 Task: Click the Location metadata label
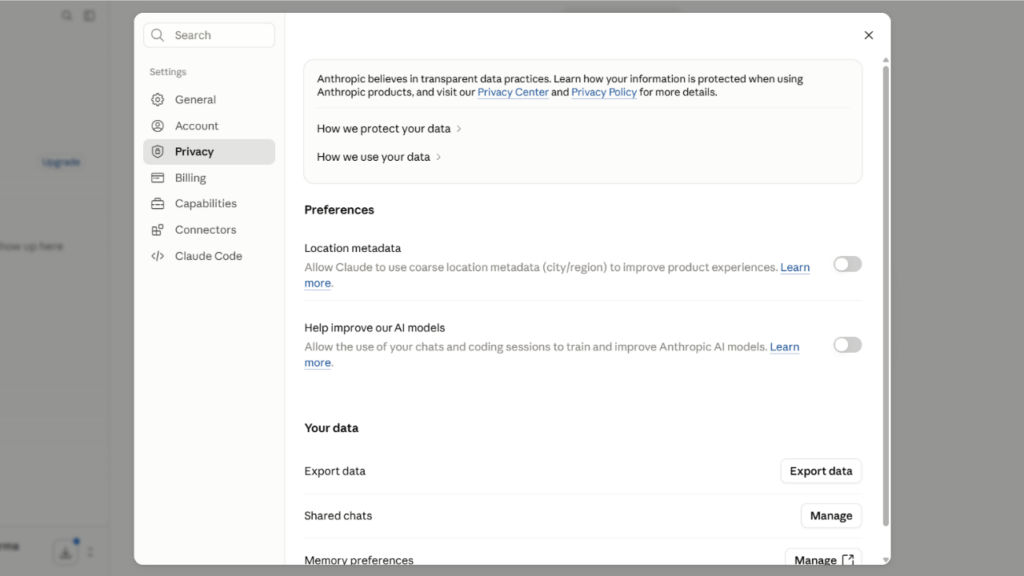click(353, 248)
